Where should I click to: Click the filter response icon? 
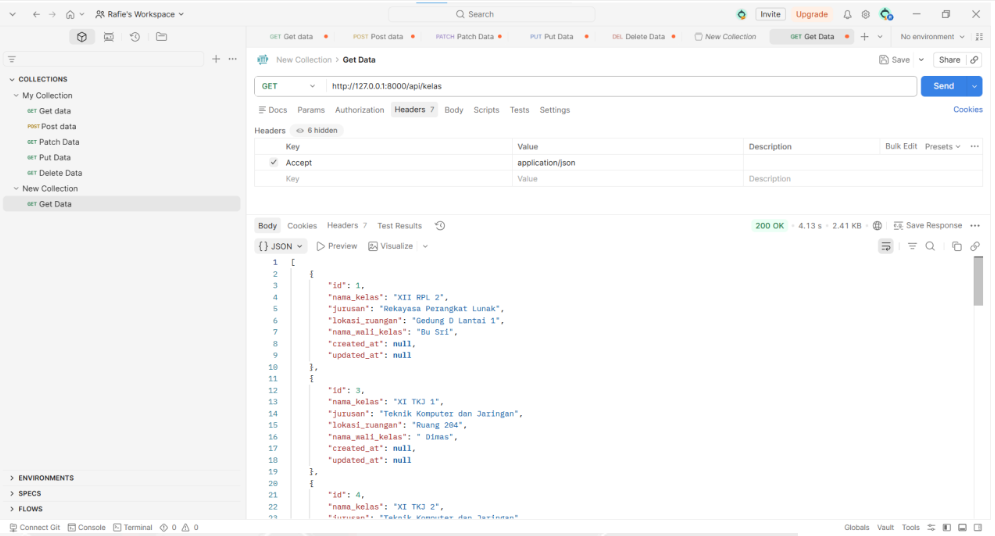click(x=912, y=246)
